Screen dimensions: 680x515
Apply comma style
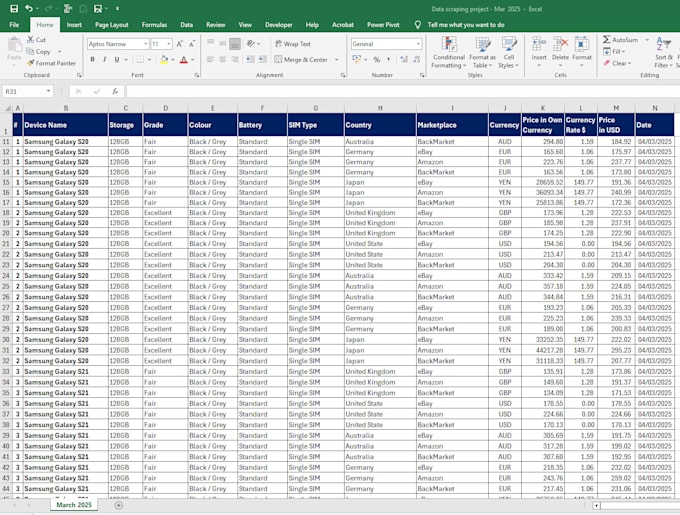point(389,59)
